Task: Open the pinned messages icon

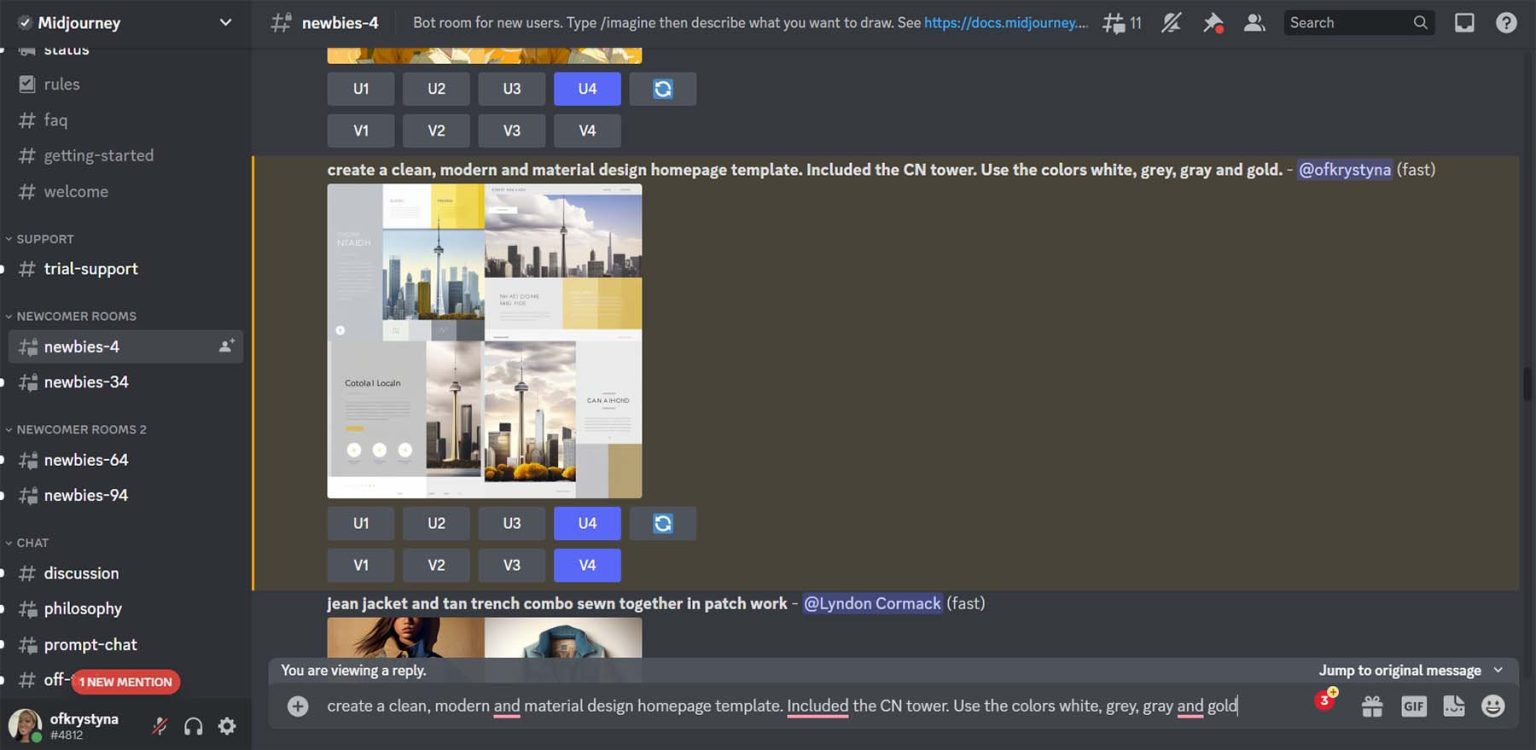Action: pos(1213,22)
